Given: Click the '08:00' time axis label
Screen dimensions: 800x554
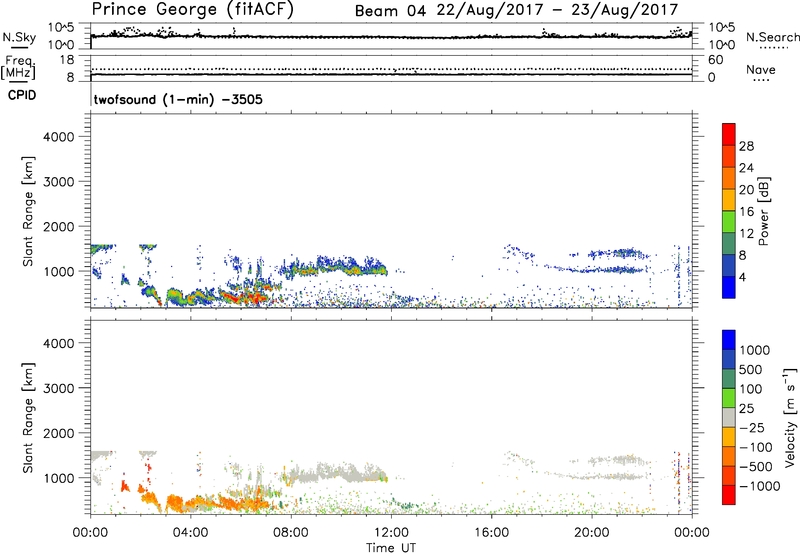Looking at the screenshot, I should point(291,533).
